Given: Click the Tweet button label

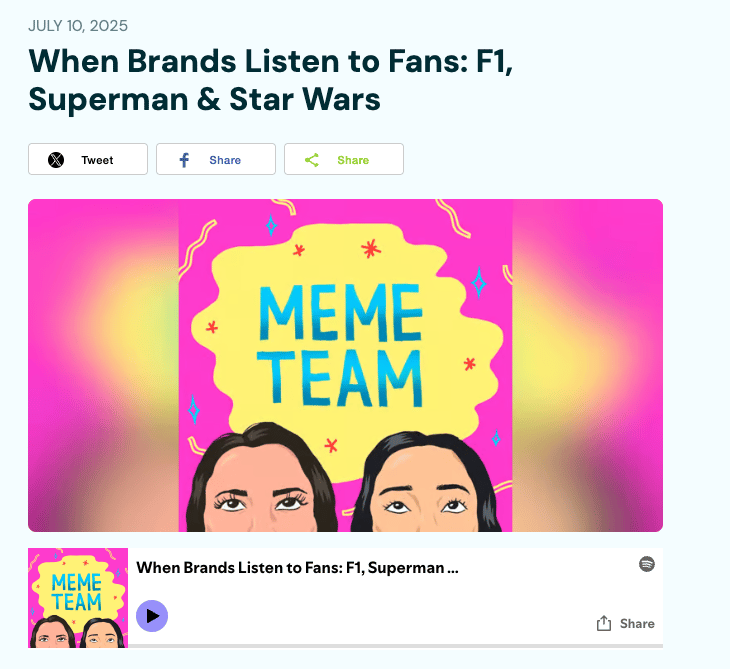Looking at the screenshot, I should click(97, 160).
